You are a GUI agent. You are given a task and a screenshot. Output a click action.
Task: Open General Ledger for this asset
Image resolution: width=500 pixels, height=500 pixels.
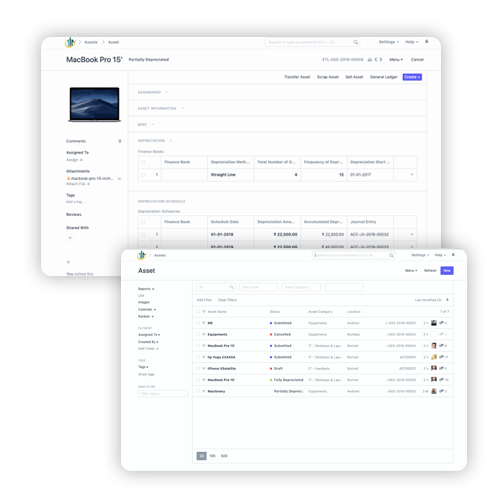(384, 77)
